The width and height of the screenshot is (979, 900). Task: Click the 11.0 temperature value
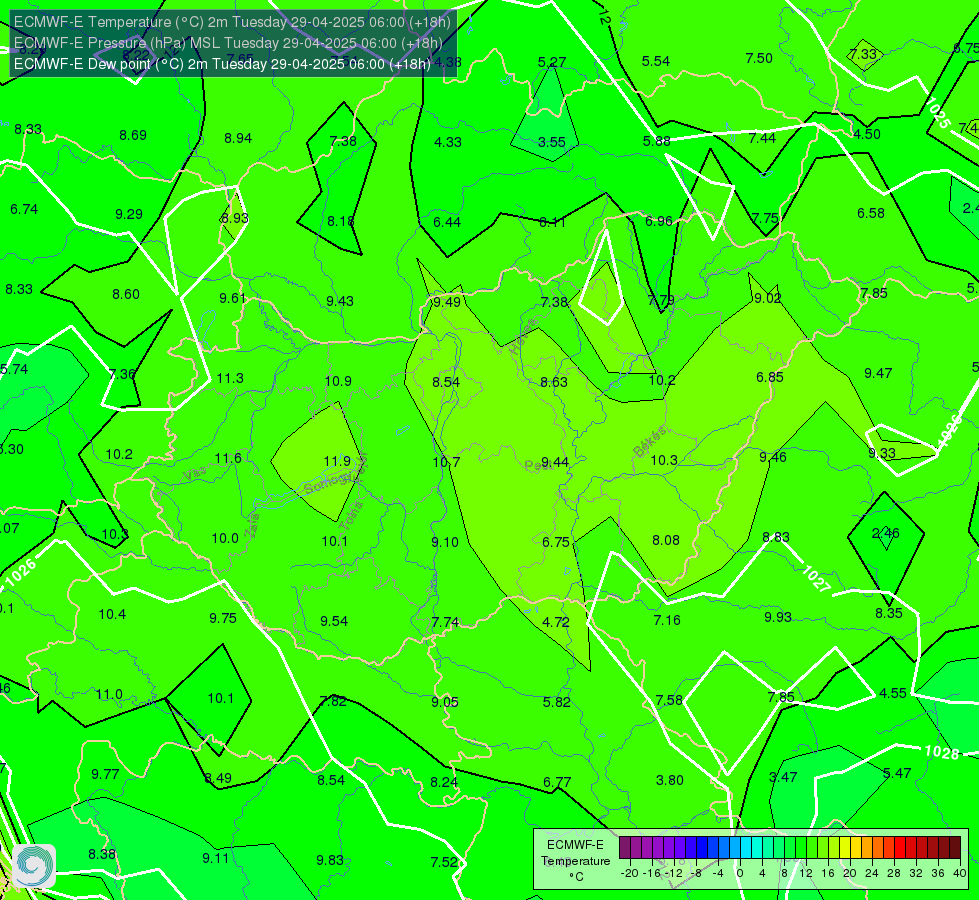coord(109,695)
